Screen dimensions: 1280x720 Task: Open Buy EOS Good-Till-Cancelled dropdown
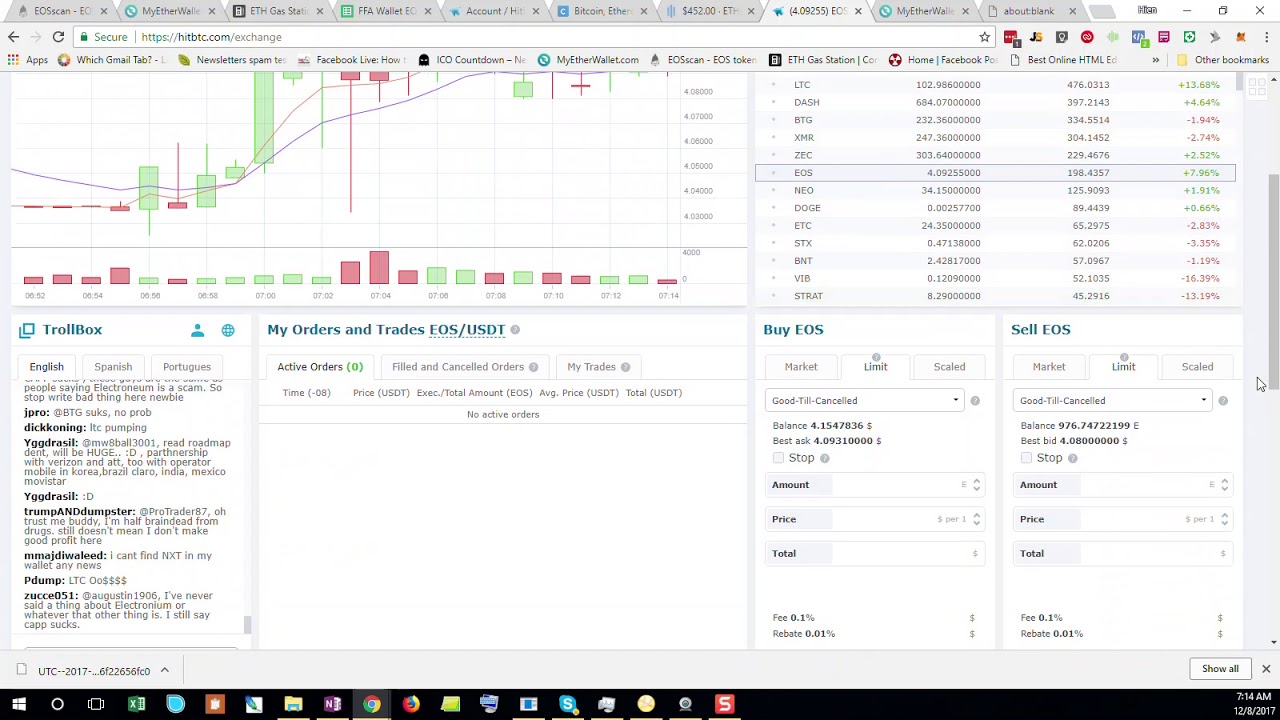point(864,401)
